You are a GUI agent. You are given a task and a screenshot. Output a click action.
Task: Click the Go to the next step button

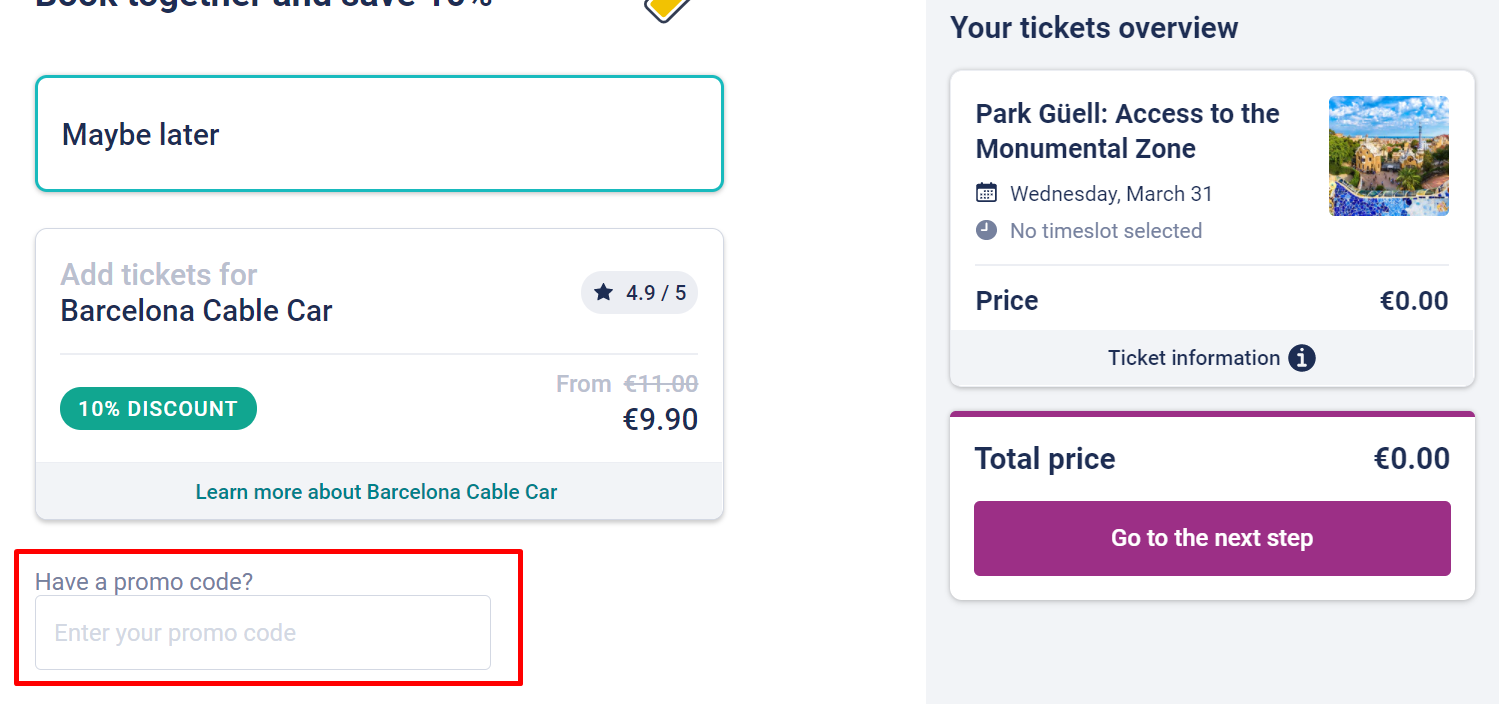click(1212, 538)
